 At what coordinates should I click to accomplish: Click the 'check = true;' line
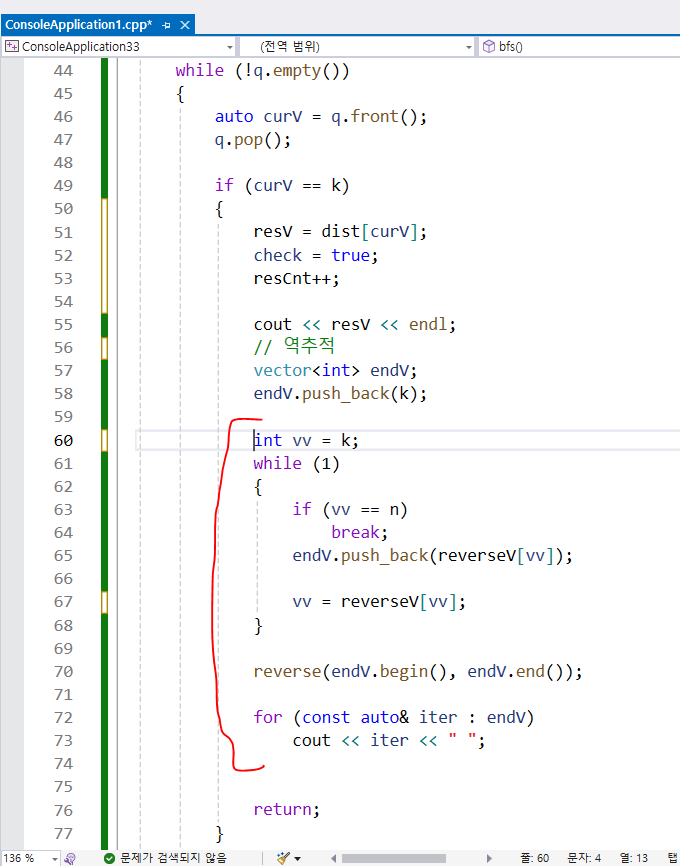[x=316, y=256]
